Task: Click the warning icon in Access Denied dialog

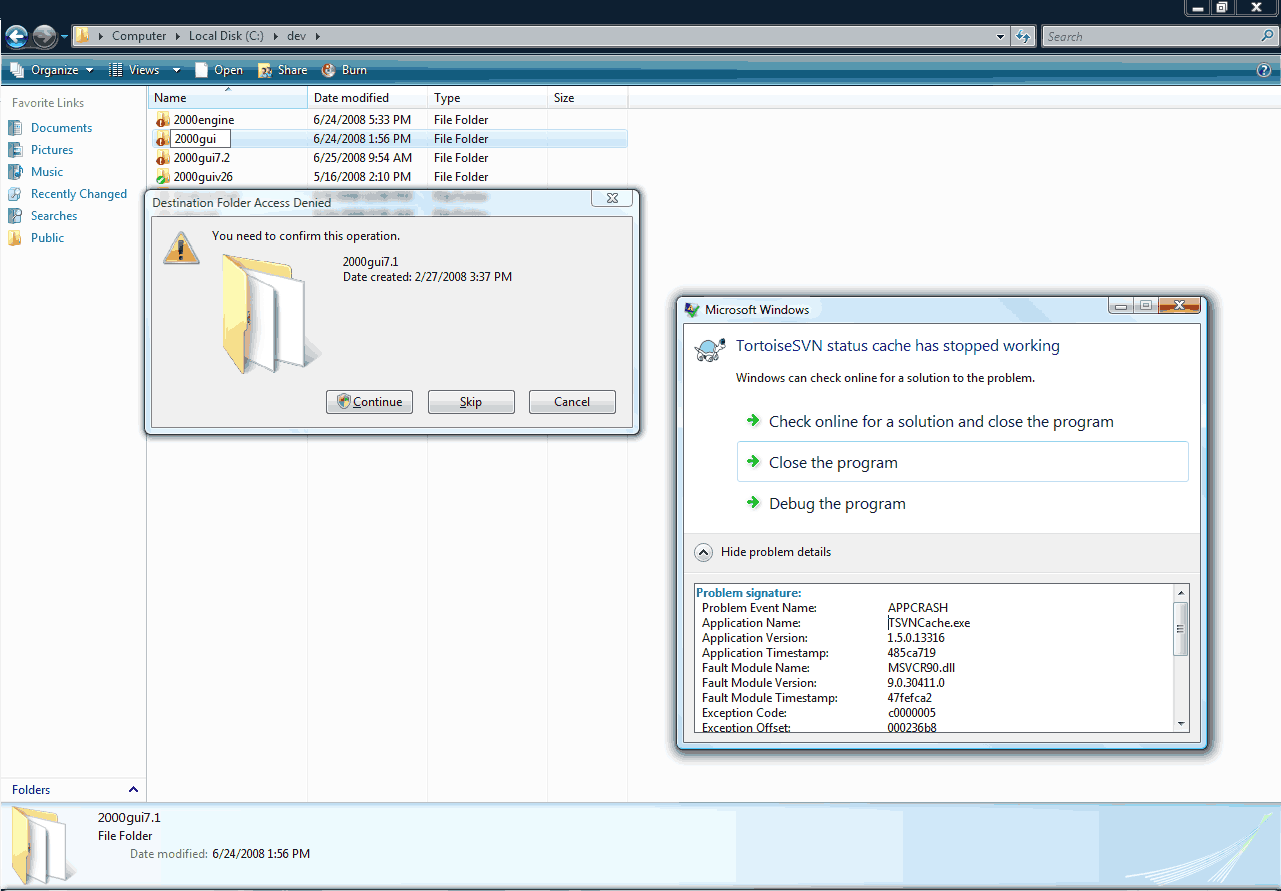Action: (181, 247)
